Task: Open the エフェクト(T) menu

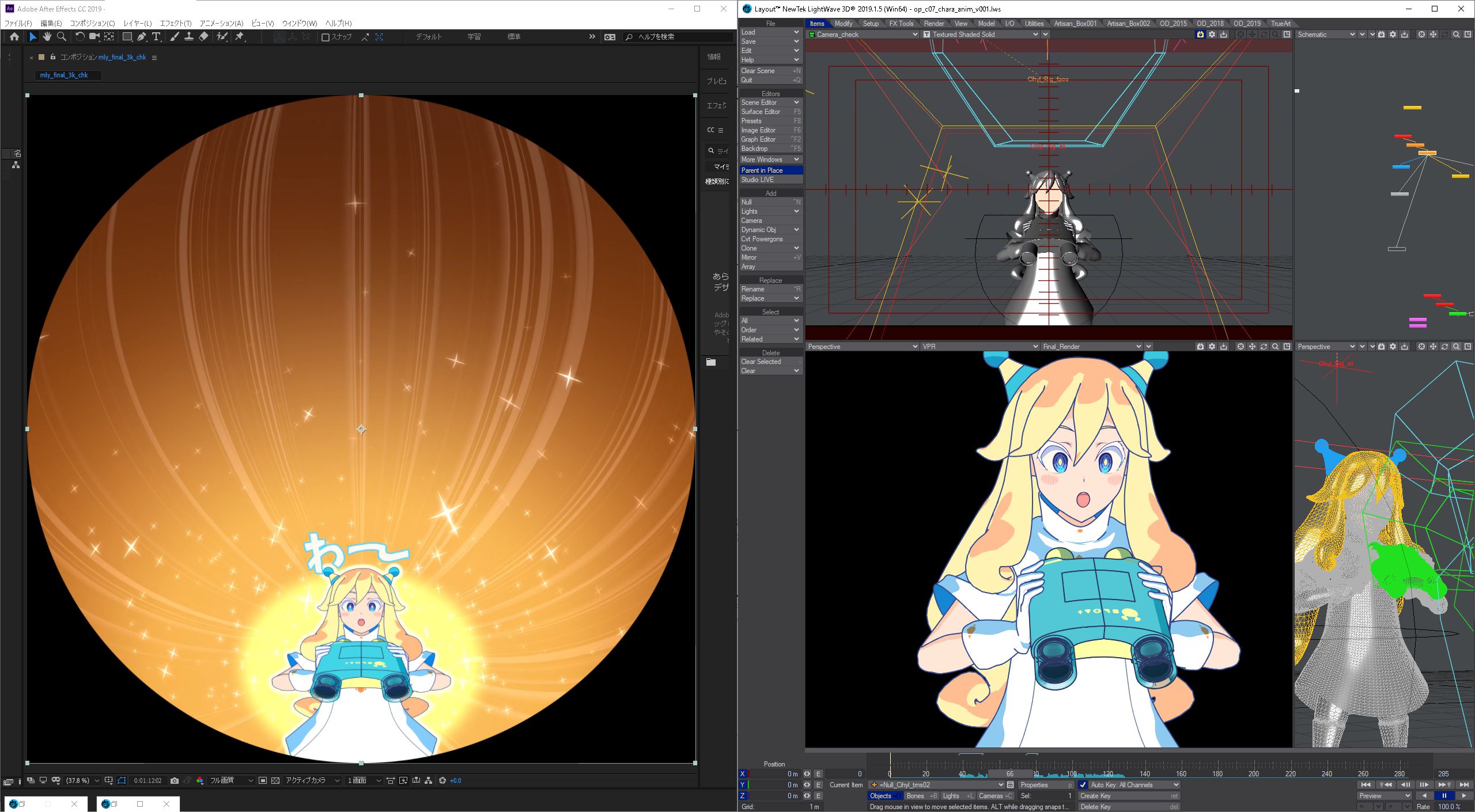Action: pos(176,24)
